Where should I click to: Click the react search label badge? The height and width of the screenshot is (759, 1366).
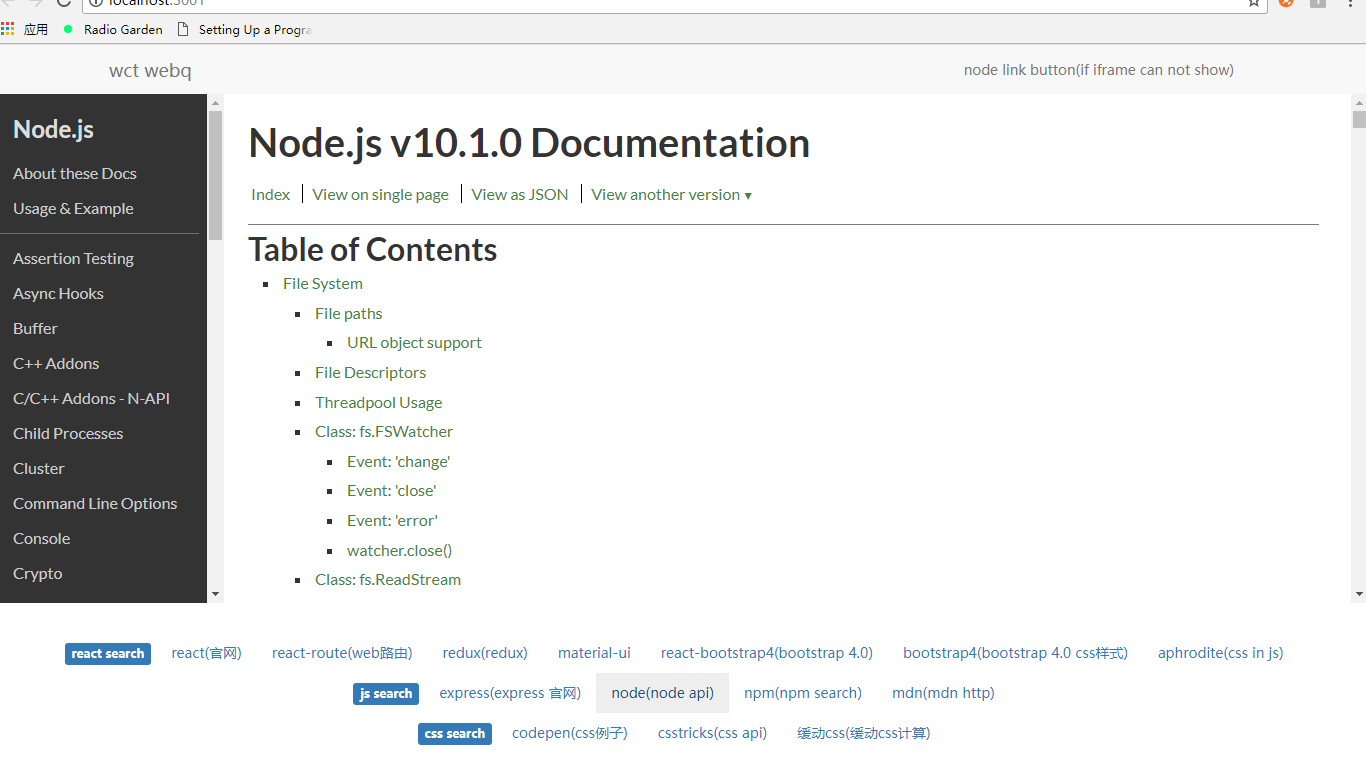click(108, 654)
